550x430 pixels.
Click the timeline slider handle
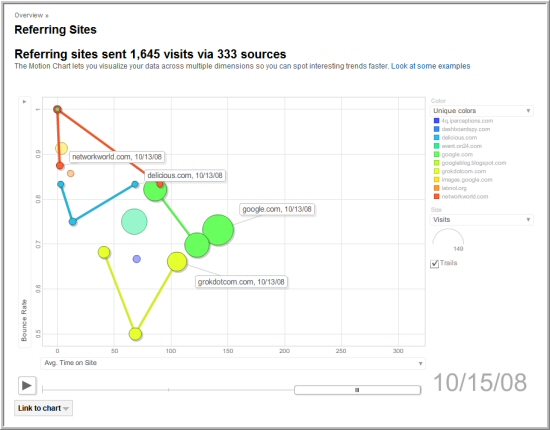357,390
